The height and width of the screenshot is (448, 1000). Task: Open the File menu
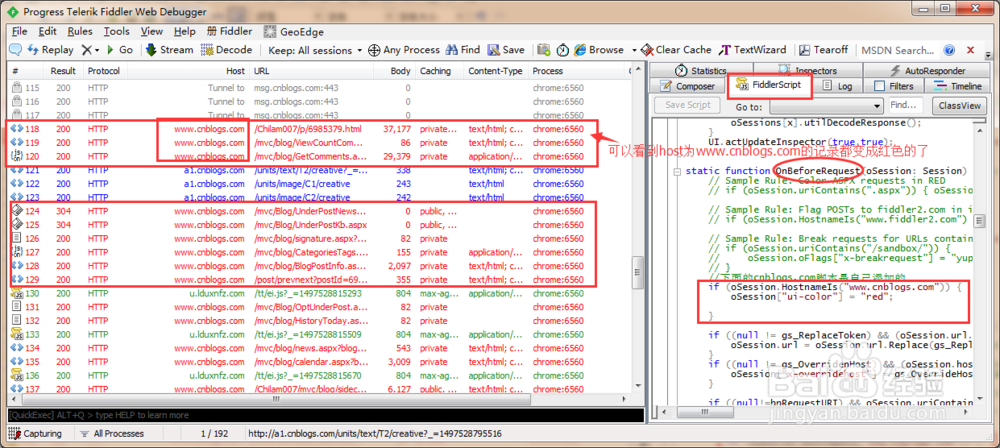click(x=19, y=31)
